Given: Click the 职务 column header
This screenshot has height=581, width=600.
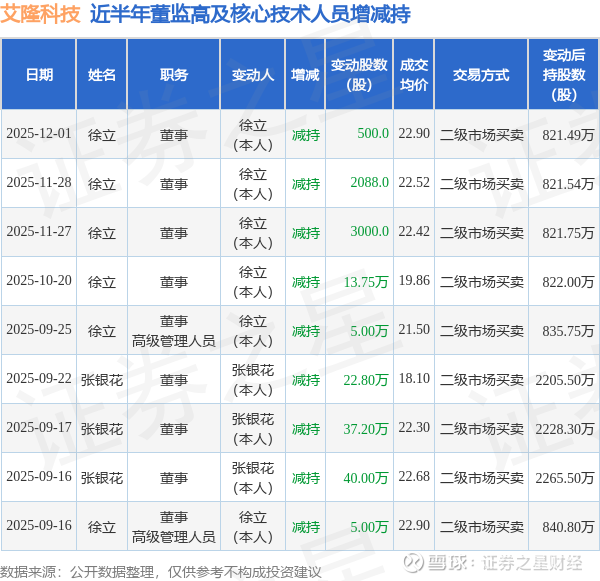Looking at the screenshot, I should point(174,74).
